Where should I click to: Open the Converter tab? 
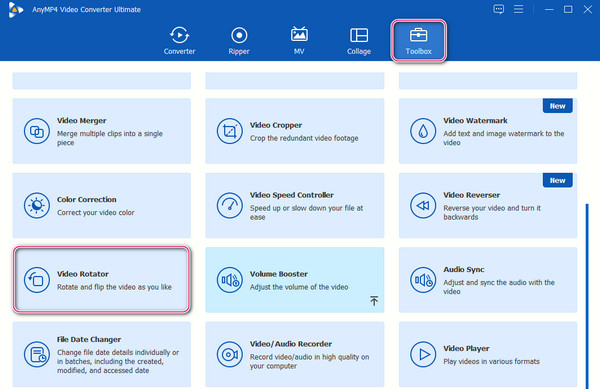pyautogui.click(x=179, y=41)
